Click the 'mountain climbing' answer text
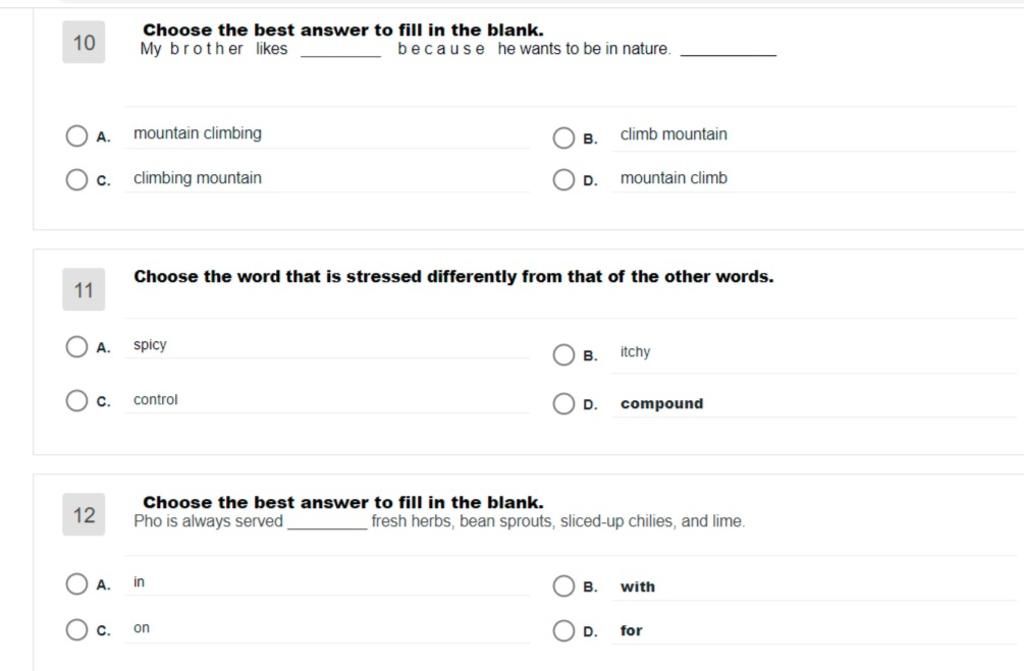Viewport: 1024px width, 671px height. coord(197,133)
